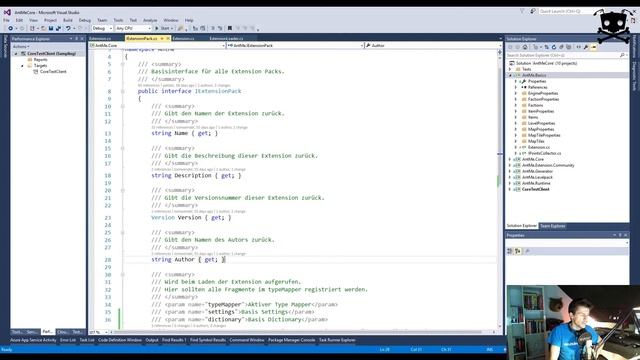Click the Undo arrow icon
Viewport: 640px width, 360px height.
[68, 28]
